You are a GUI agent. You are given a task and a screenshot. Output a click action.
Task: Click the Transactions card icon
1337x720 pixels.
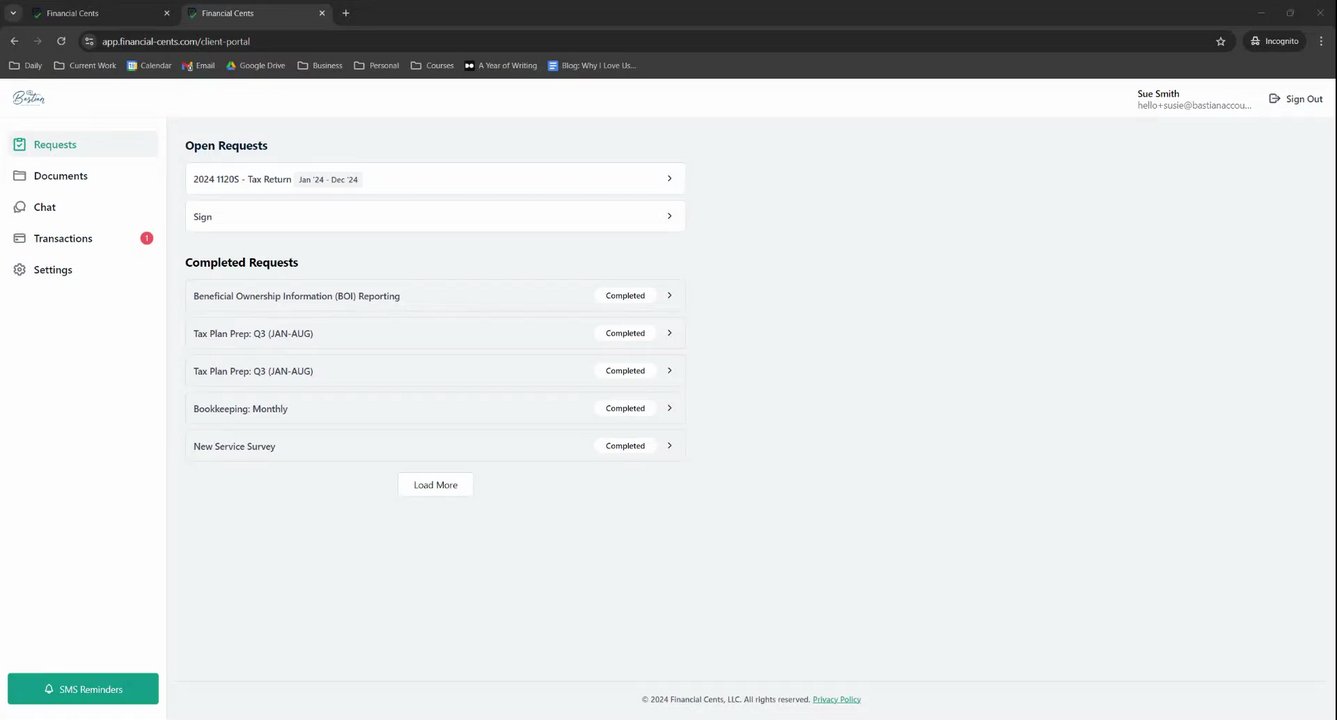tap(19, 238)
